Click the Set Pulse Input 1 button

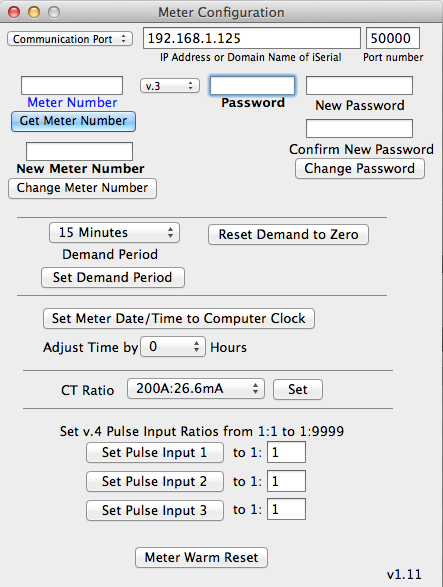coord(155,453)
